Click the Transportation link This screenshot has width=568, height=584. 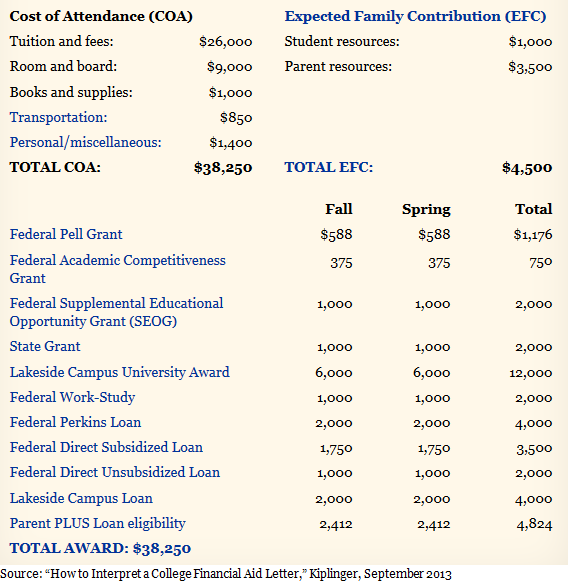click(x=58, y=117)
